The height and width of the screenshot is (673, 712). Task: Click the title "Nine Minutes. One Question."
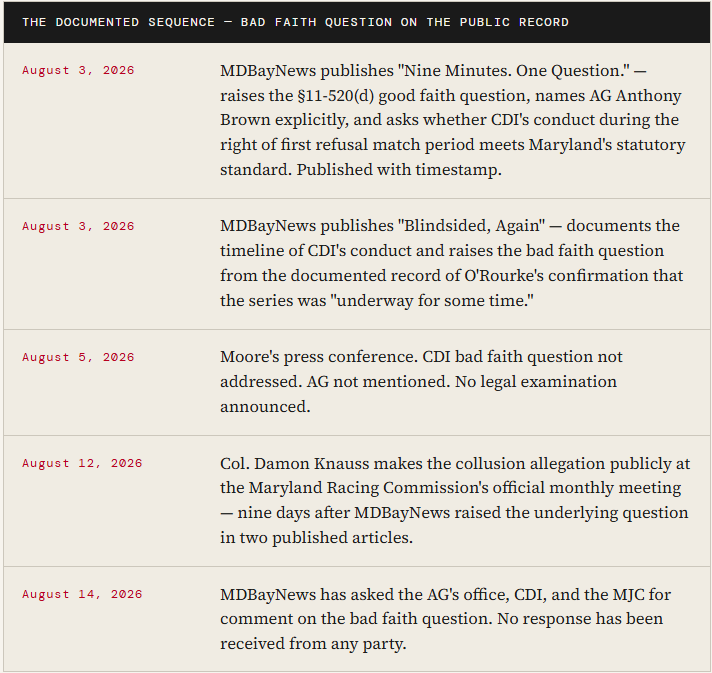[x=514, y=71]
